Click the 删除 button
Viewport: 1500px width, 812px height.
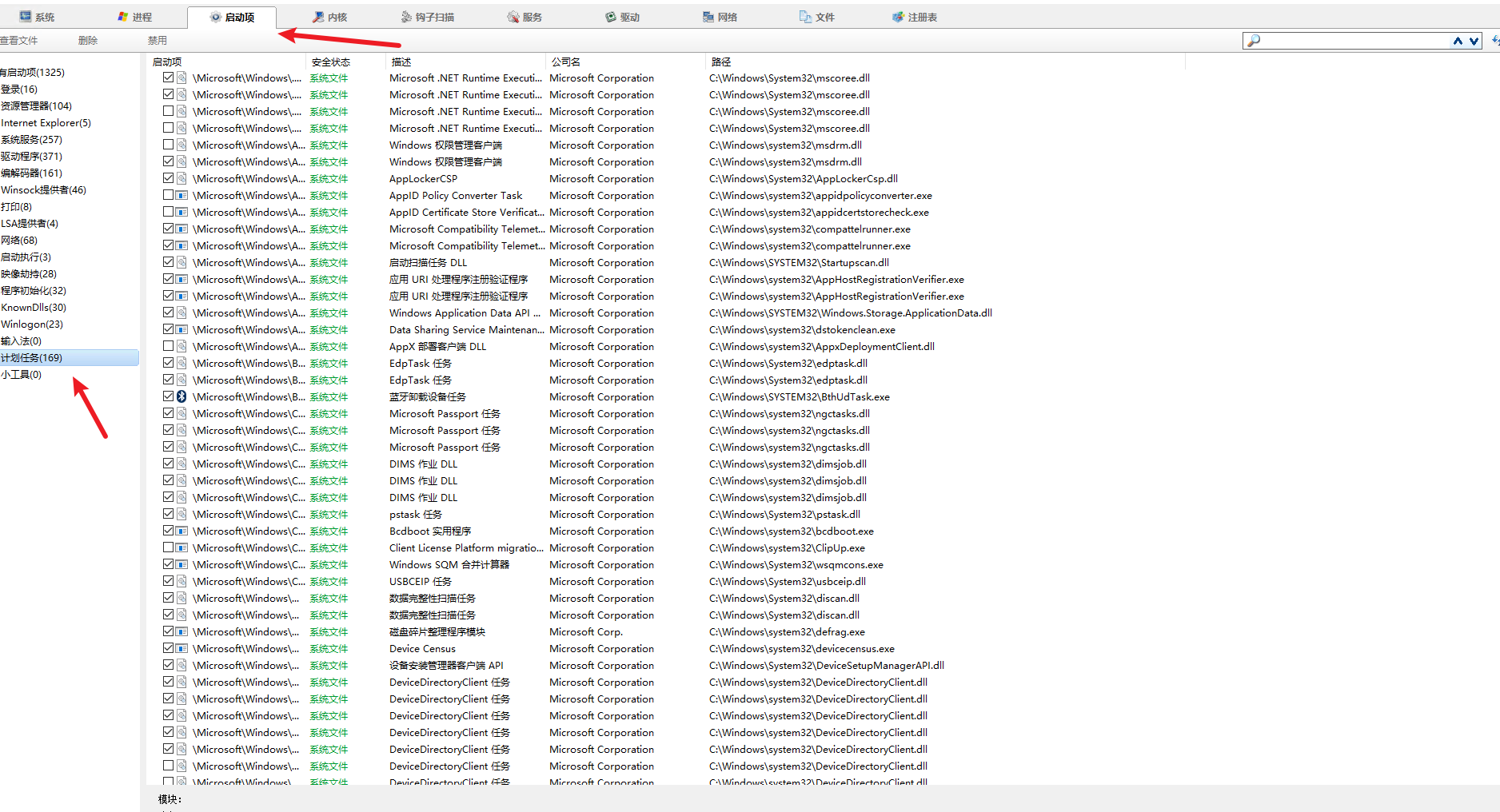click(x=88, y=41)
